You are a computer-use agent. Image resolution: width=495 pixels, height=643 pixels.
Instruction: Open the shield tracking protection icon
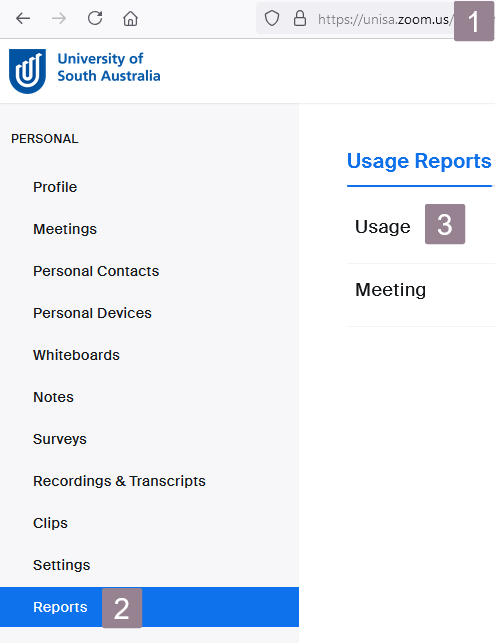point(271,18)
